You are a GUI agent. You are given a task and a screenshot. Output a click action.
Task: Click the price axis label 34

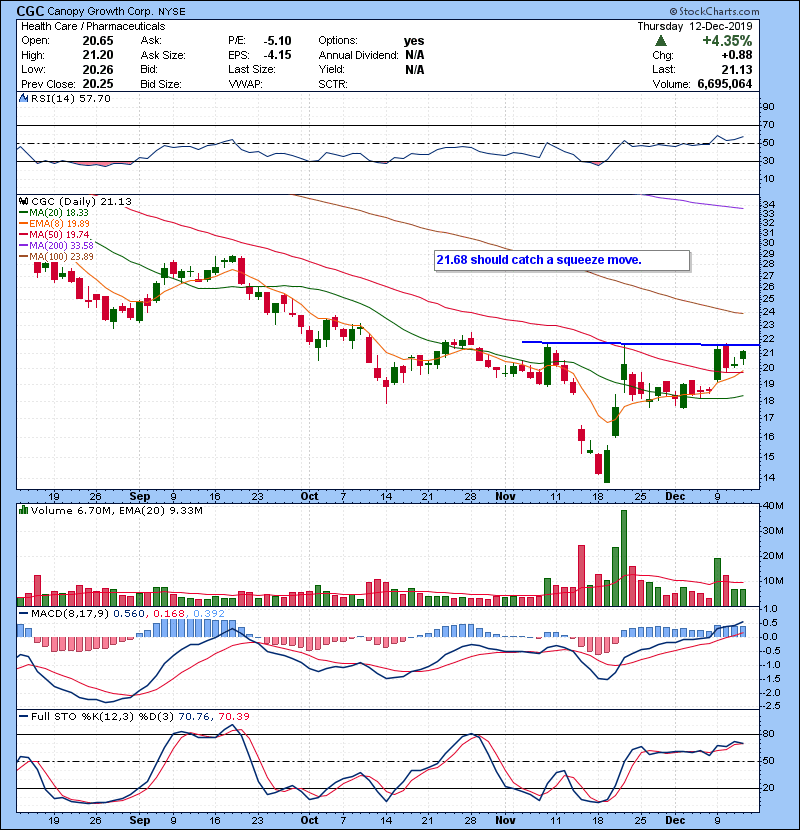[768, 204]
